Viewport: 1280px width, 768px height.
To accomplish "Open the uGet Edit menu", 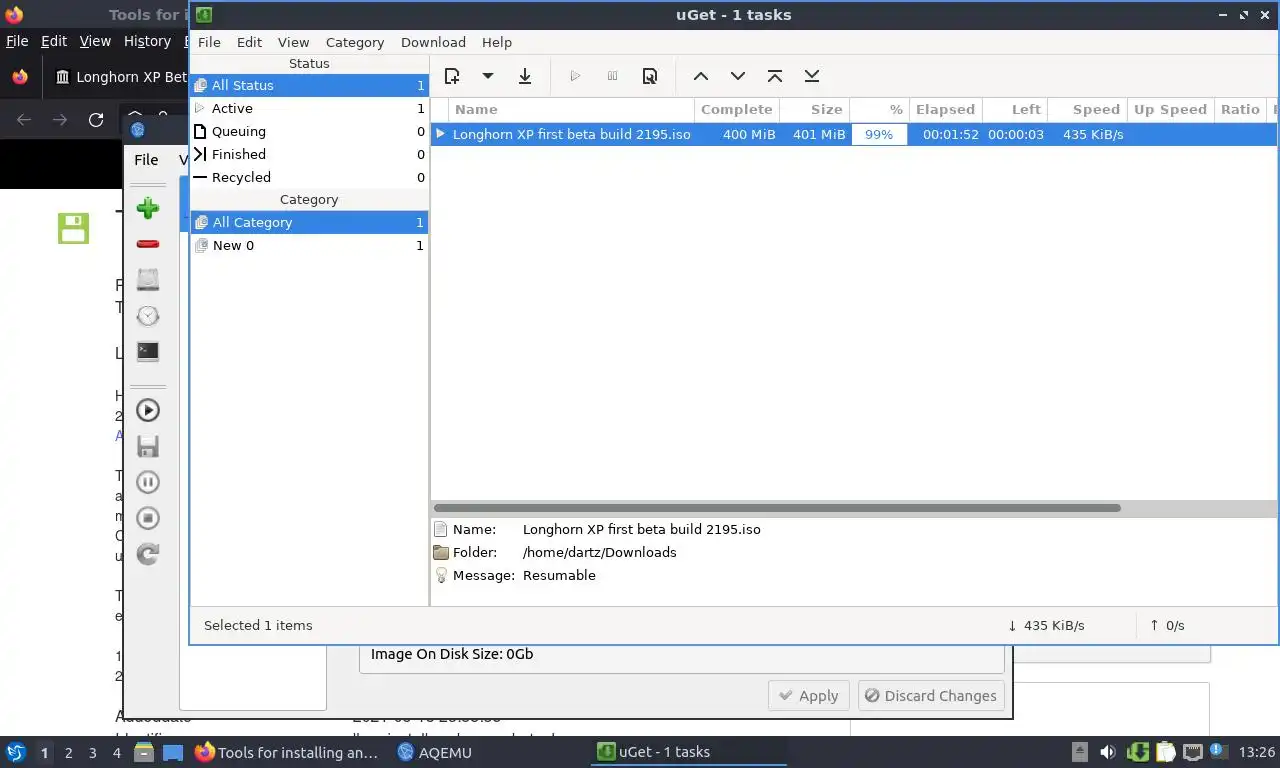I will pos(249,42).
